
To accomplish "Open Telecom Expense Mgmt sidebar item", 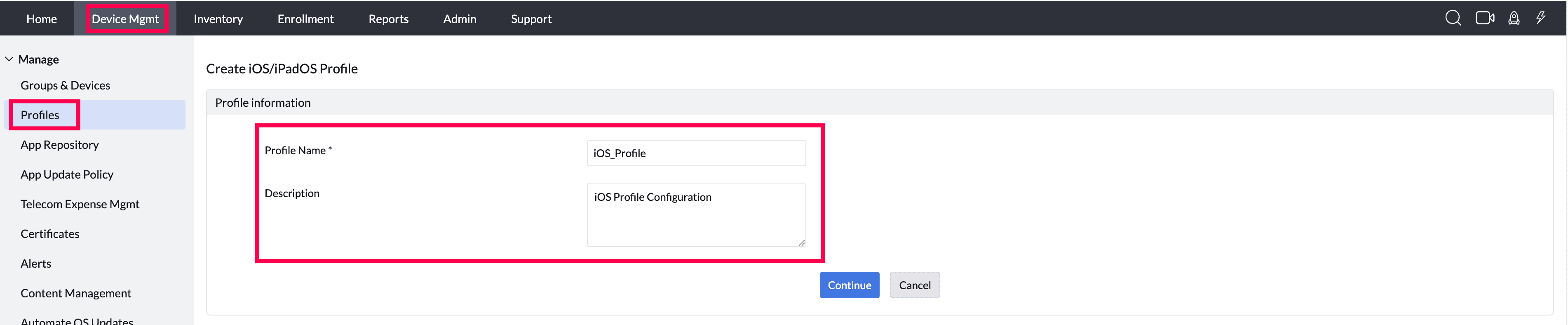I will pos(80,205).
